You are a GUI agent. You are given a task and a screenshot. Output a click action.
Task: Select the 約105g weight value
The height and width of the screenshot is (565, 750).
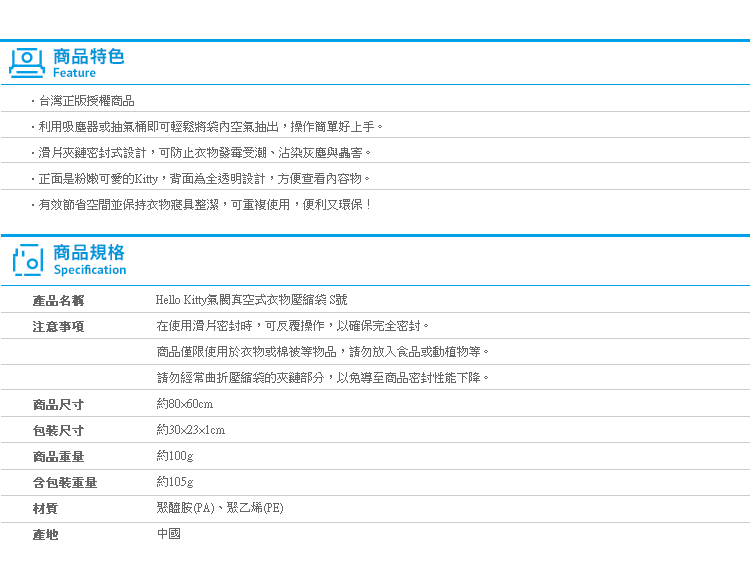175,481
